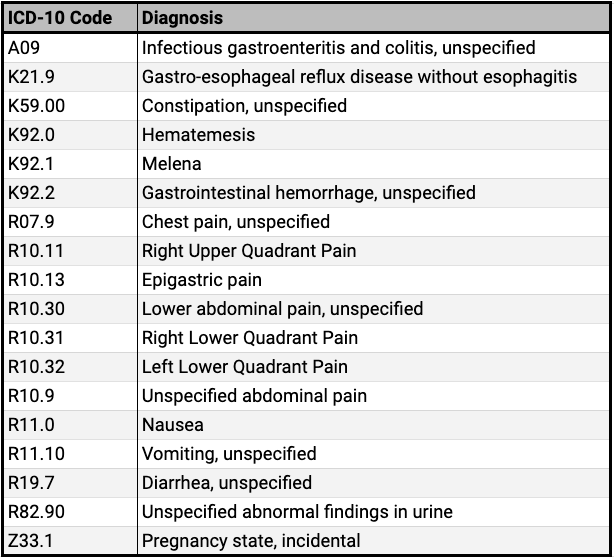Click the Melena diagnosis cell
The width and height of the screenshot is (614, 558).
click(x=374, y=164)
